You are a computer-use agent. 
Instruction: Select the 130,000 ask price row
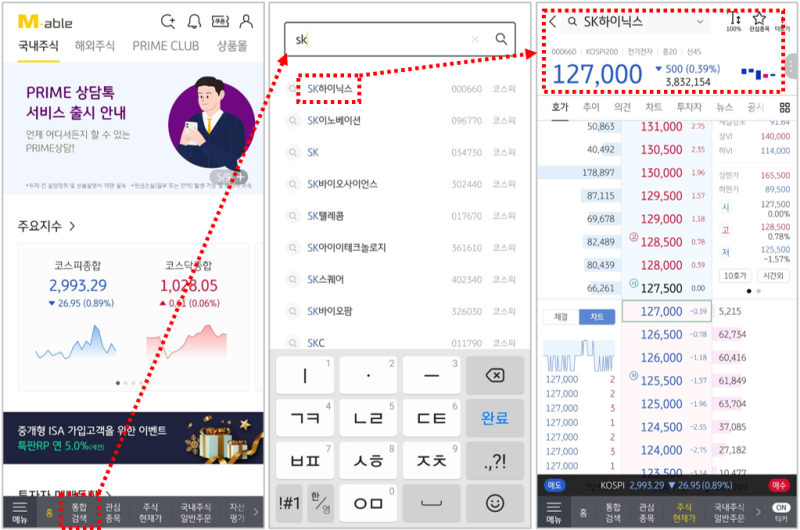[666, 172]
